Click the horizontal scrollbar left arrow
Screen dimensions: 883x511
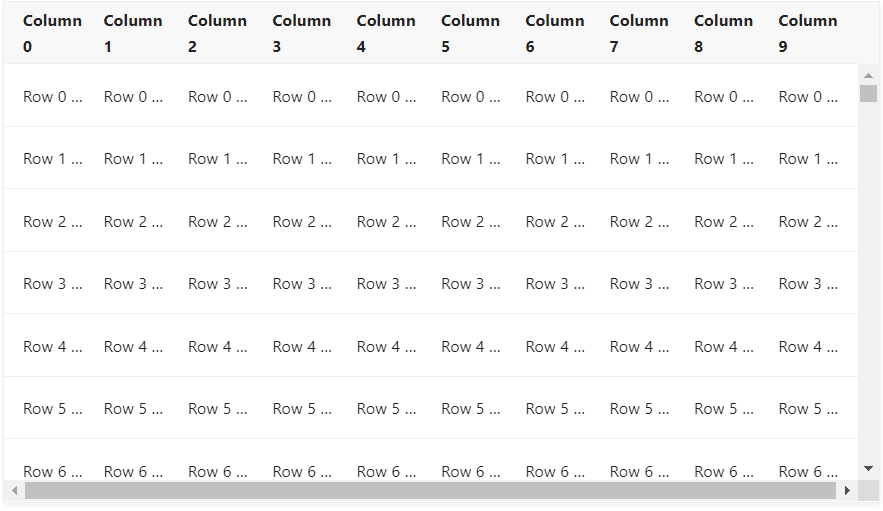click(x=15, y=491)
